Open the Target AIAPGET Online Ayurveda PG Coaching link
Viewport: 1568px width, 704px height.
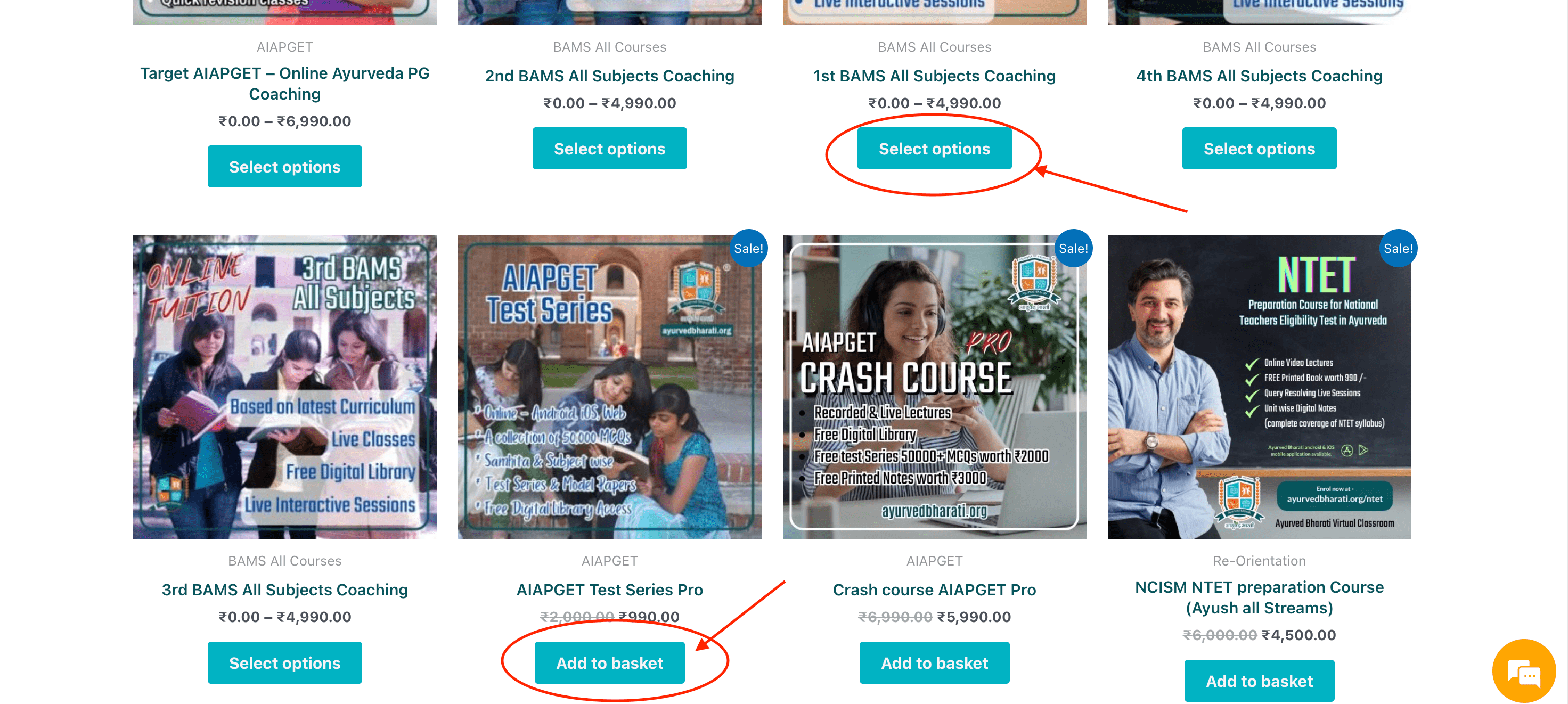tap(285, 84)
